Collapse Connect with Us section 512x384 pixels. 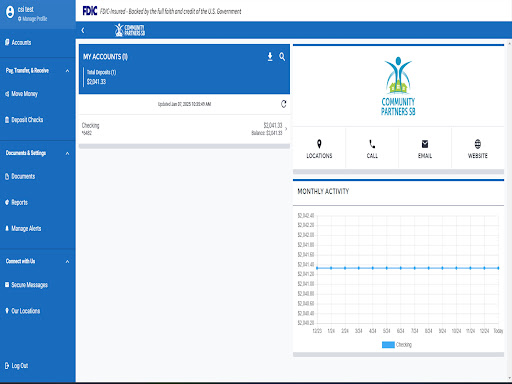pyautogui.click(x=67, y=261)
